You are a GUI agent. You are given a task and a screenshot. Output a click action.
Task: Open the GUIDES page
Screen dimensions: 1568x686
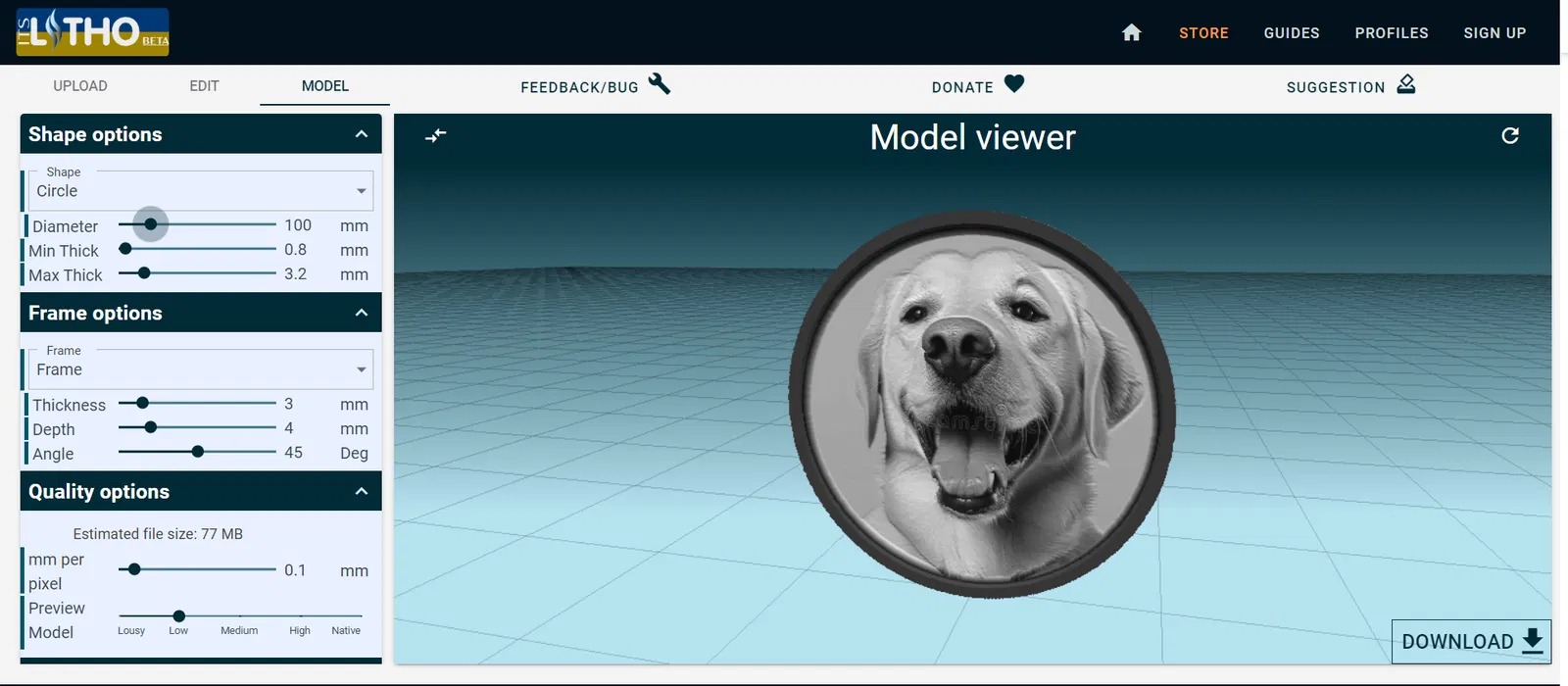1292,33
